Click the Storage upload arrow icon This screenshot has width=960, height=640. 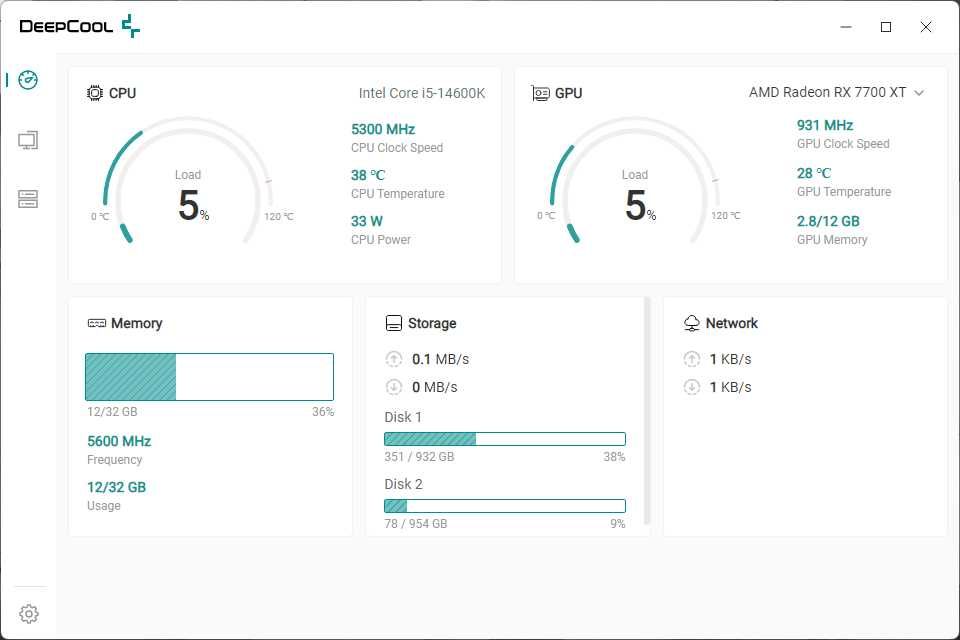click(x=394, y=359)
